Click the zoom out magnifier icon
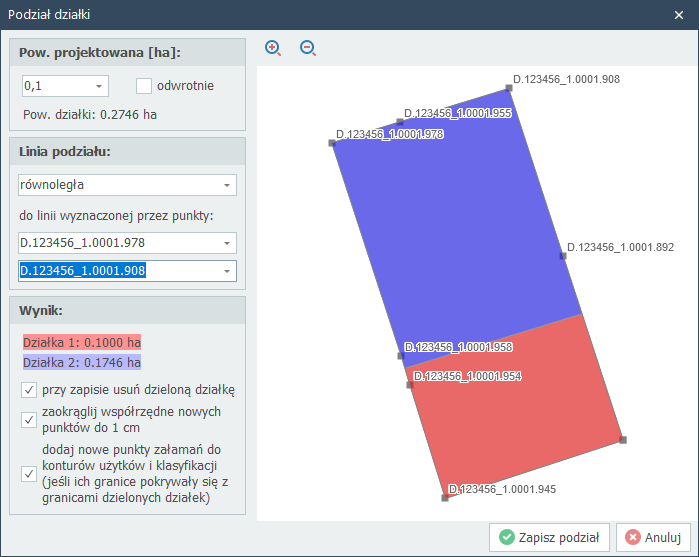 [x=308, y=48]
